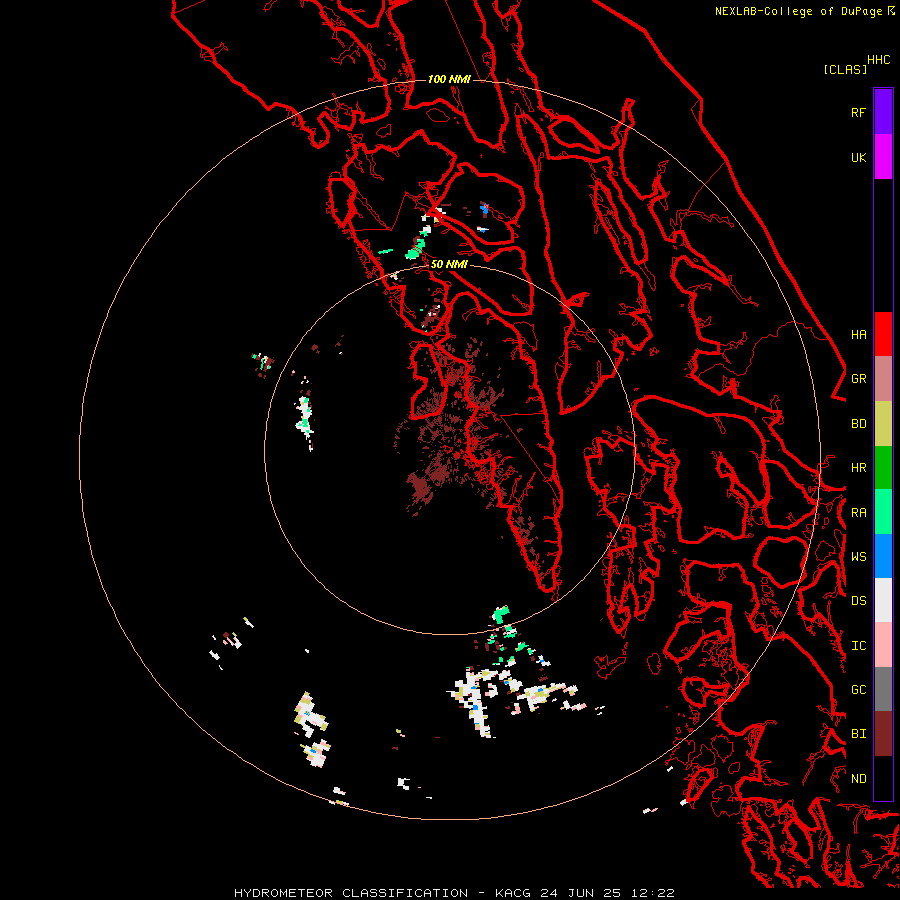Click the GR pinkish legend swatch

(x=883, y=379)
